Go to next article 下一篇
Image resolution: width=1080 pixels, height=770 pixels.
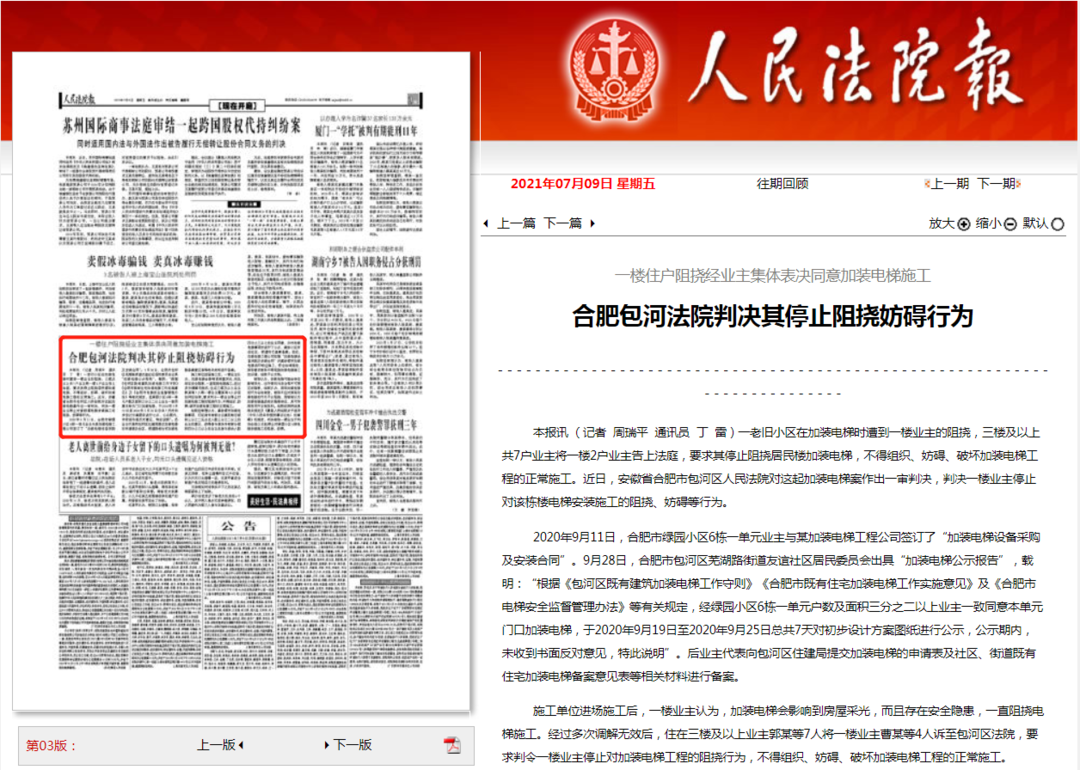point(563,223)
